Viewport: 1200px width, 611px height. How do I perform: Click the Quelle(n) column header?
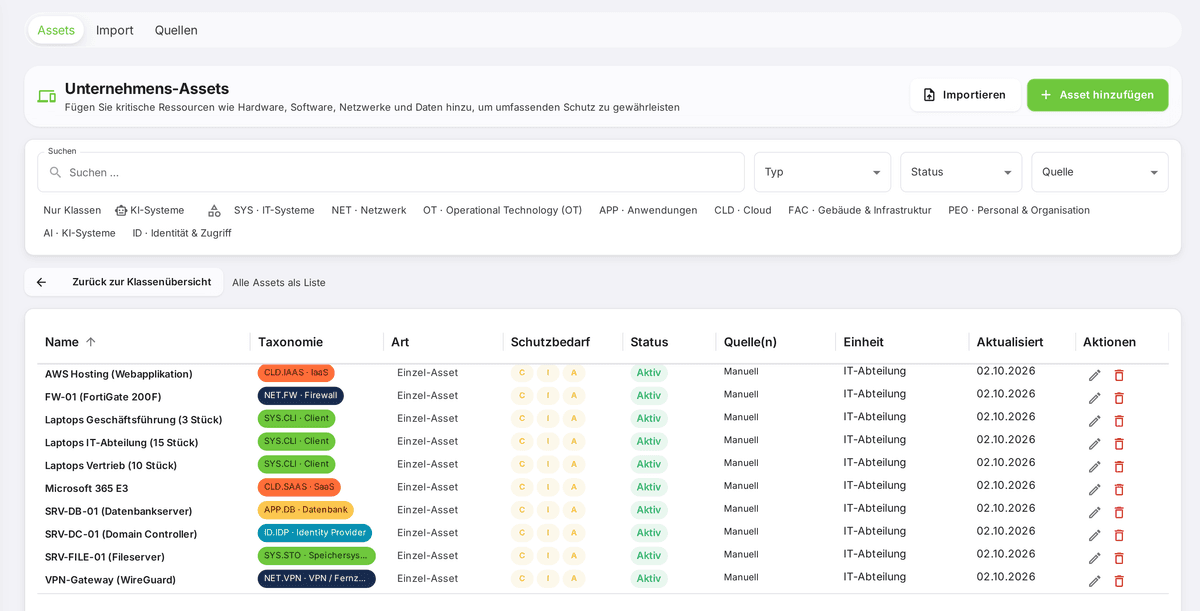coord(750,342)
